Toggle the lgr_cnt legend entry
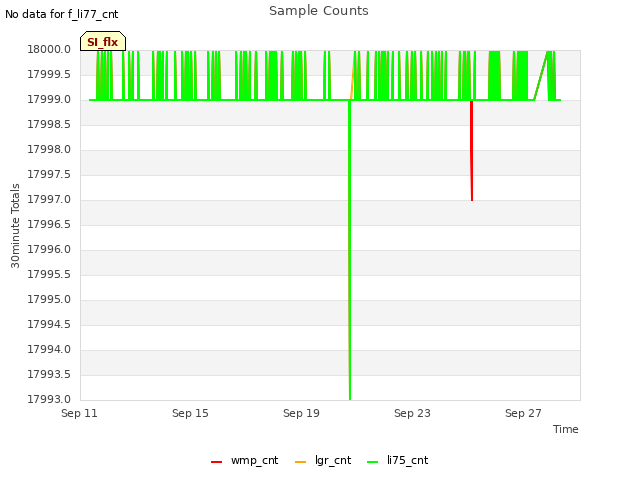Image resolution: width=640 pixels, height=480 pixels. point(322,460)
